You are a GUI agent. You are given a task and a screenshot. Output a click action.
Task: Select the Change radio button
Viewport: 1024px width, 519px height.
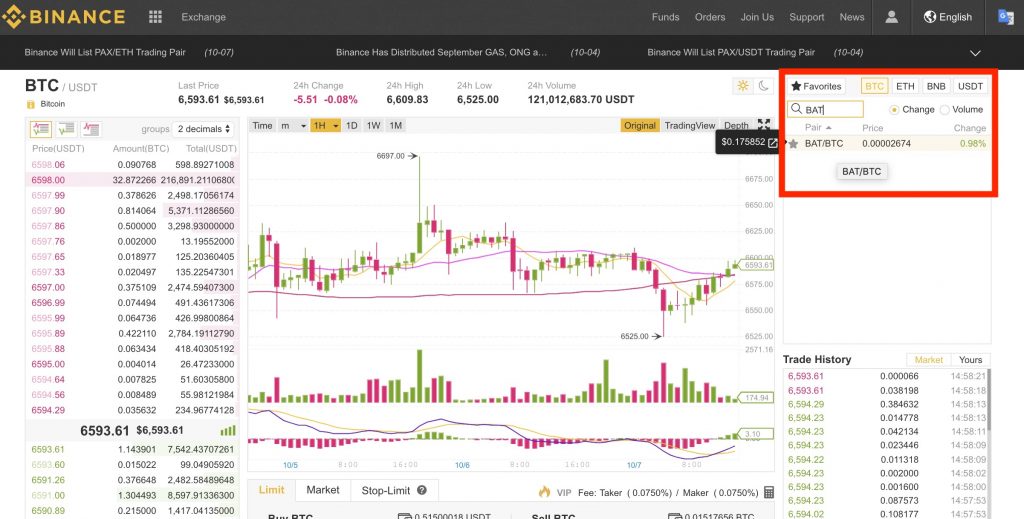[x=894, y=109]
